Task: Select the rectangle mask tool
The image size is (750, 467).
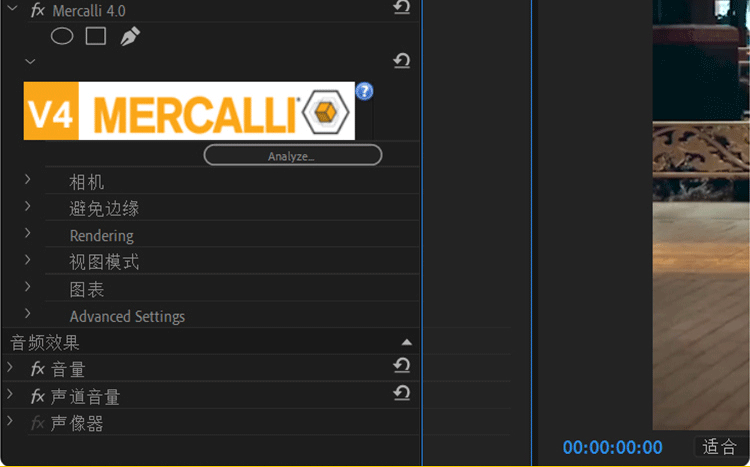Action: pos(96,36)
